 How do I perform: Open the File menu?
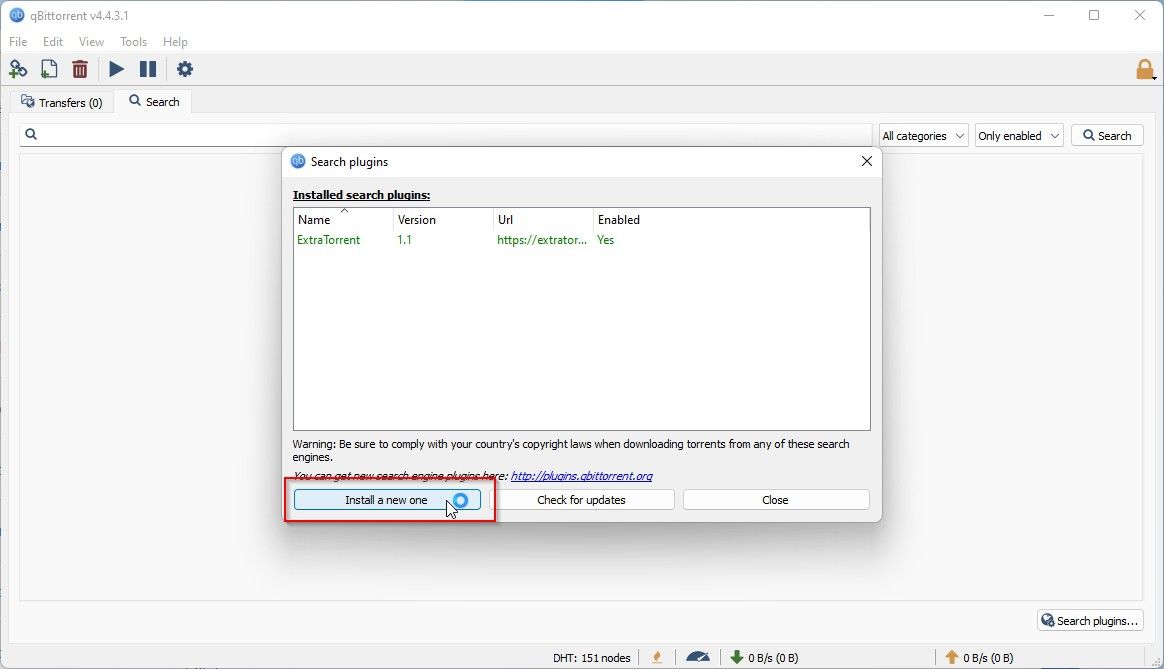pos(18,42)
